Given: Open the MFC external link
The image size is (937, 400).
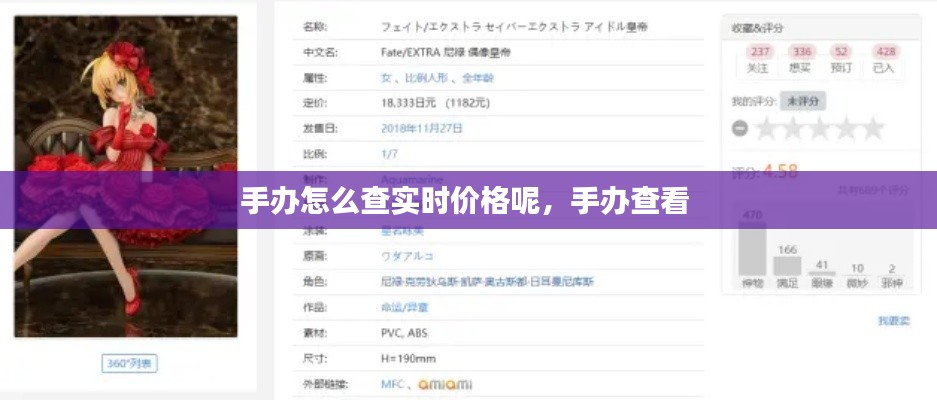Looking at the screenshot, I should (391, 384).
